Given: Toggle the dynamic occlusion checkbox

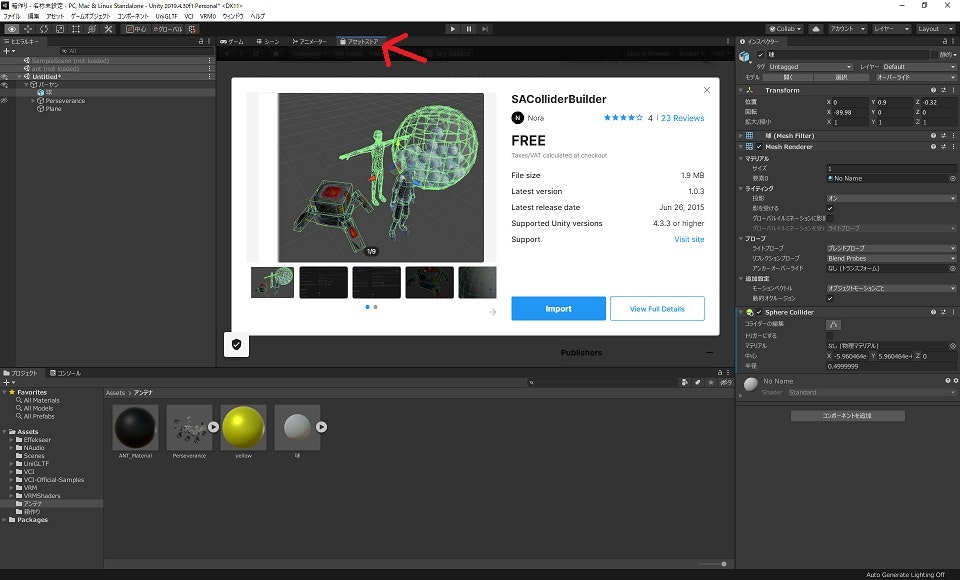Looking at the screenshot, I should click(830, 298).
